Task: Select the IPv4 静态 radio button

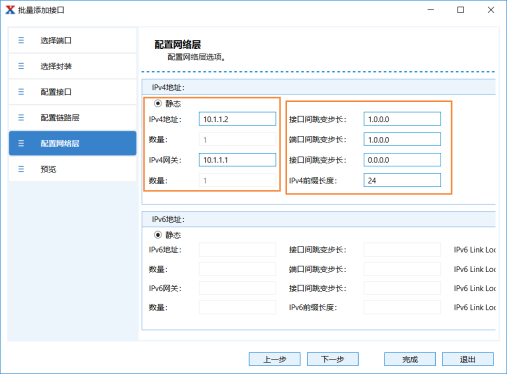Action: click(x=158, y=103)
